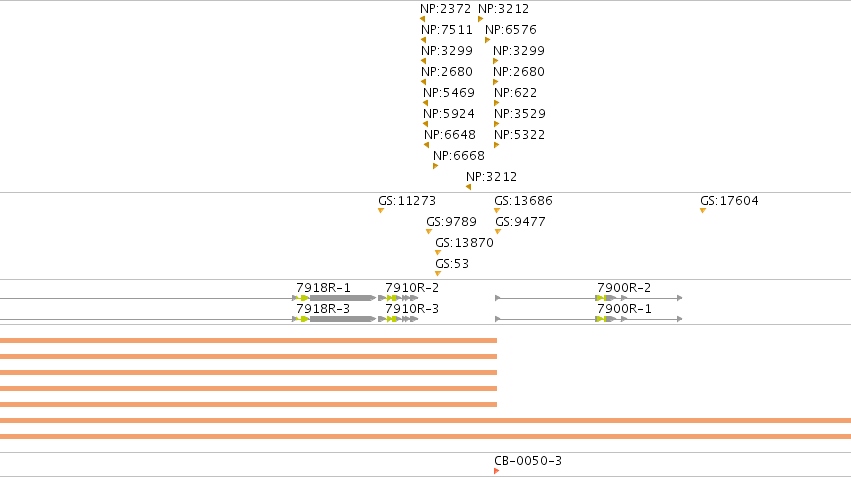
Task: Click the 7900R-1 transcript
Action: tap(589, 319)
